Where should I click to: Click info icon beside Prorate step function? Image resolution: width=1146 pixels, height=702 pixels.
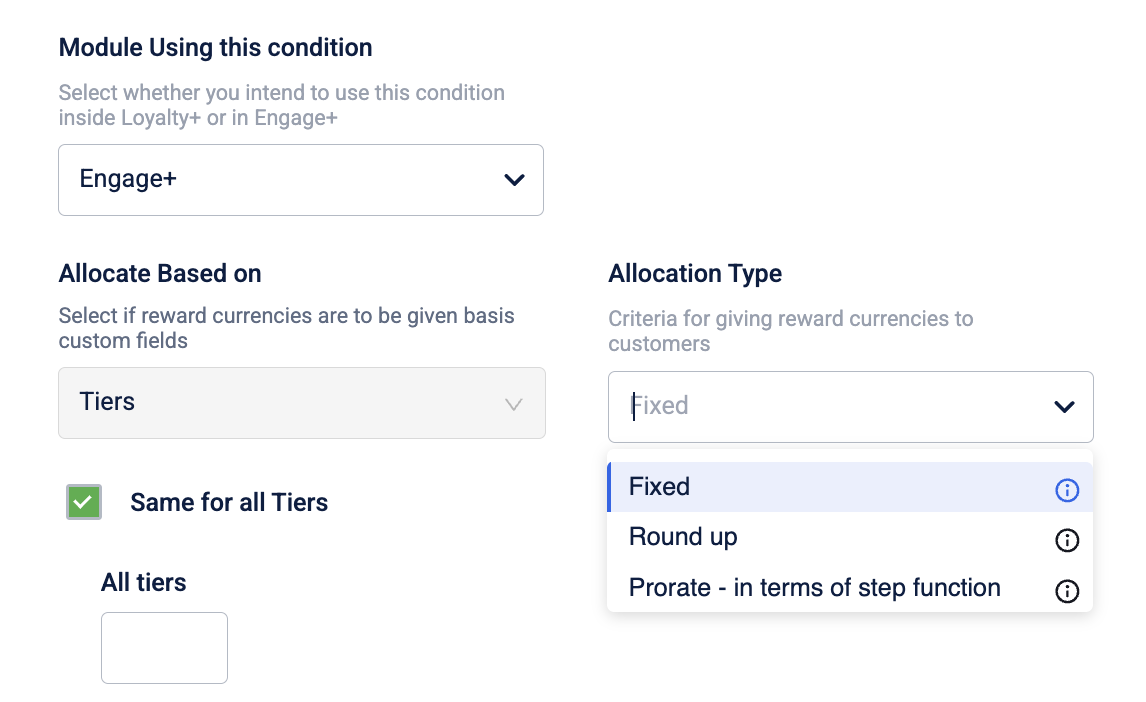point(1066,590)
